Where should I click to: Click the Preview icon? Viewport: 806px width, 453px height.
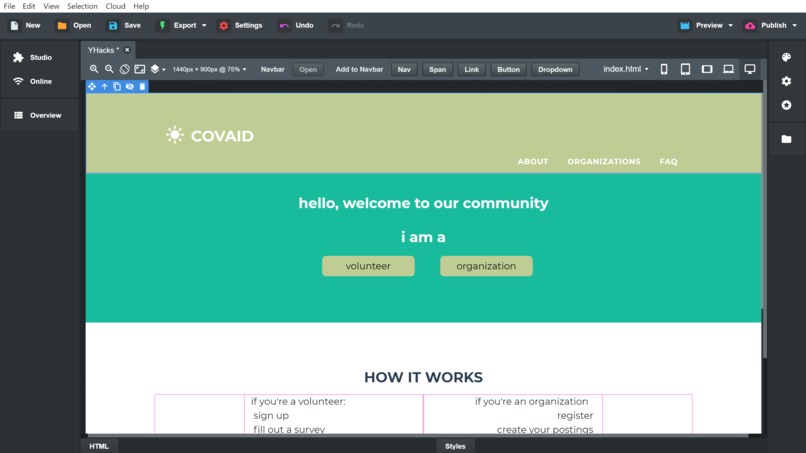pos(685,25)
